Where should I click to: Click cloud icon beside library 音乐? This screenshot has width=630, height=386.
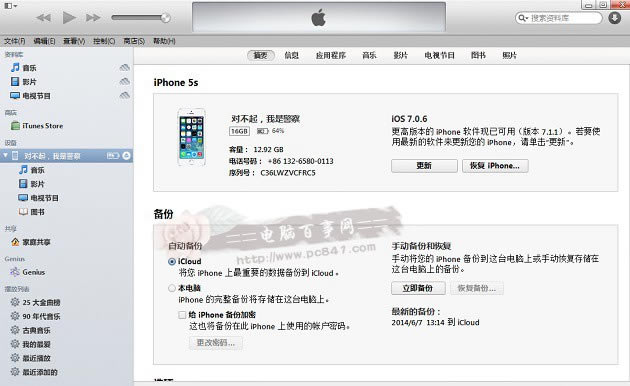125,67
